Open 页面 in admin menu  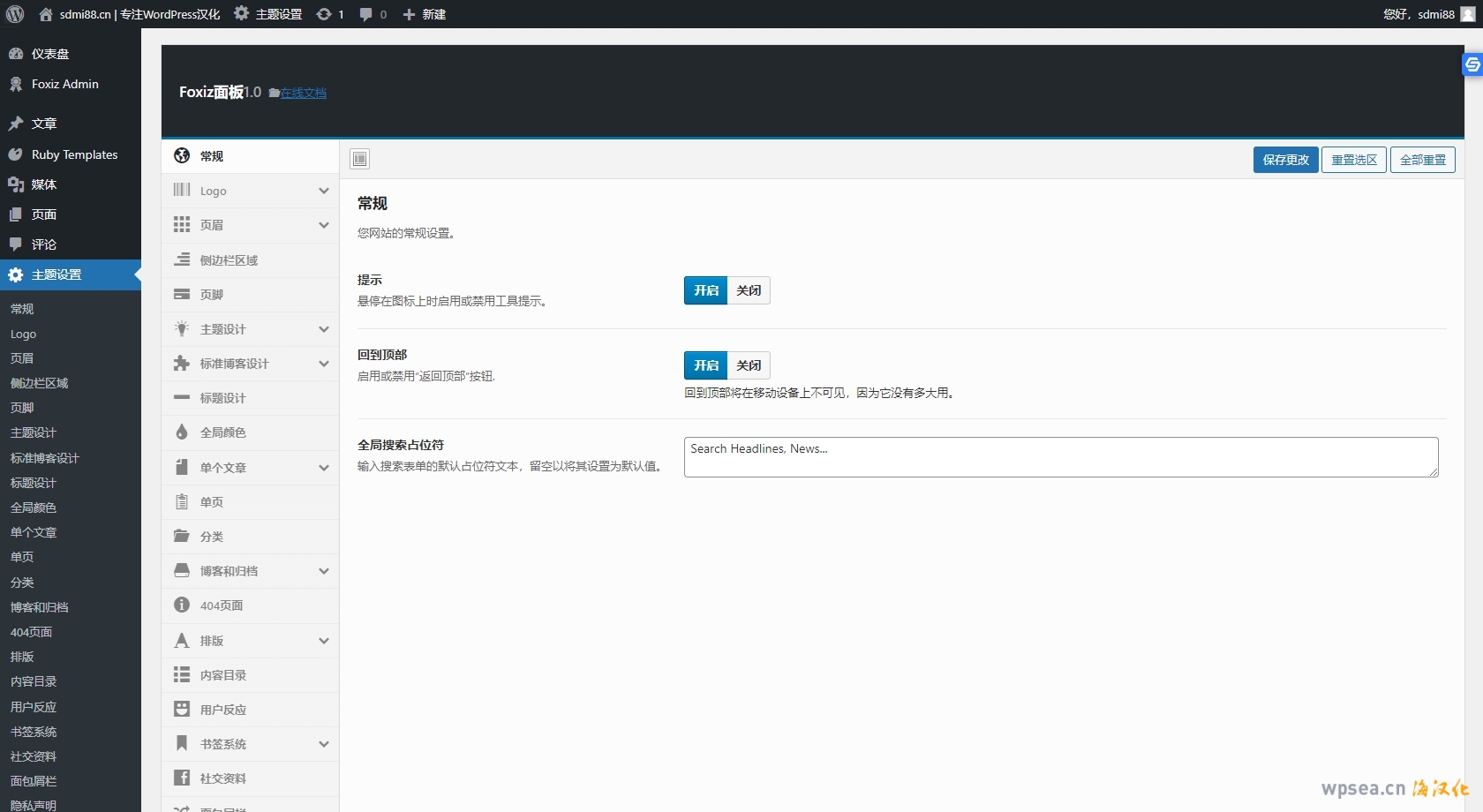(71, 214)
